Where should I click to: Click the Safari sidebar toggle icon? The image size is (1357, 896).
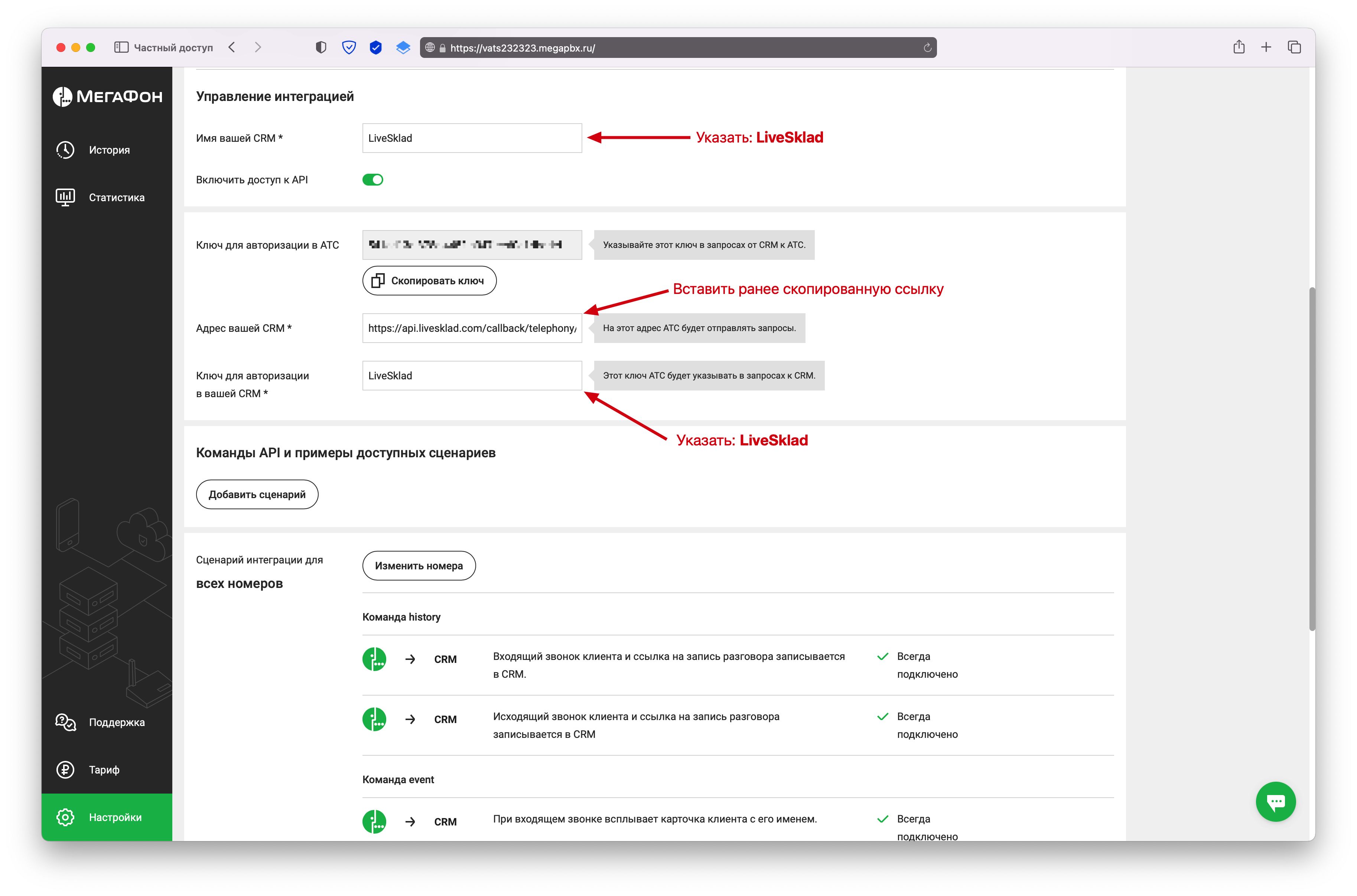[x=121, y=48]
